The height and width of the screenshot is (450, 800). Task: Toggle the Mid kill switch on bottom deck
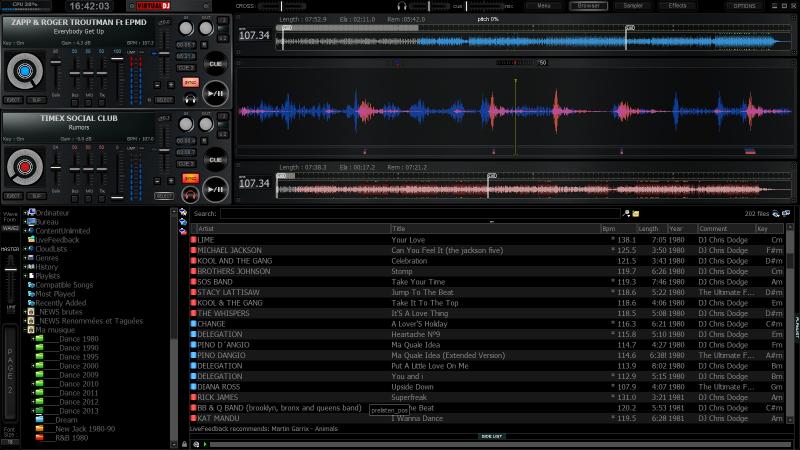point(89,197)
